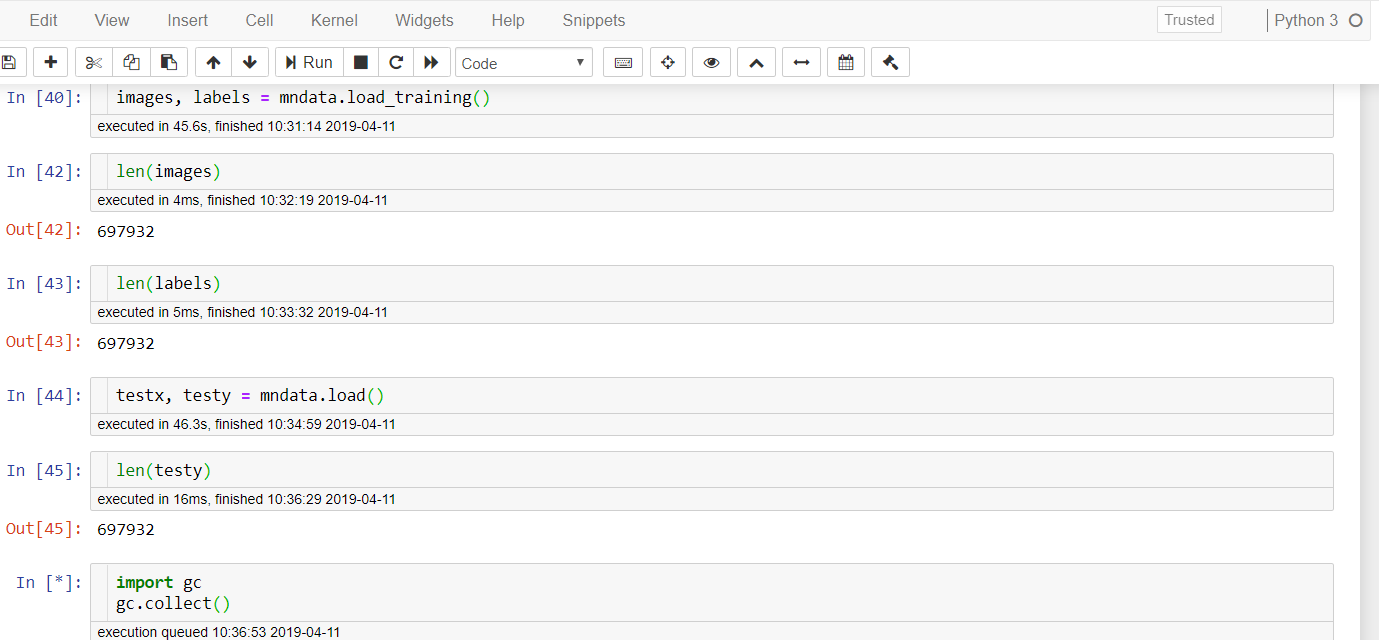This screenshot has height=640, width=1379.
Task: Move the selected cell up
Action: (x=212, y=62)
